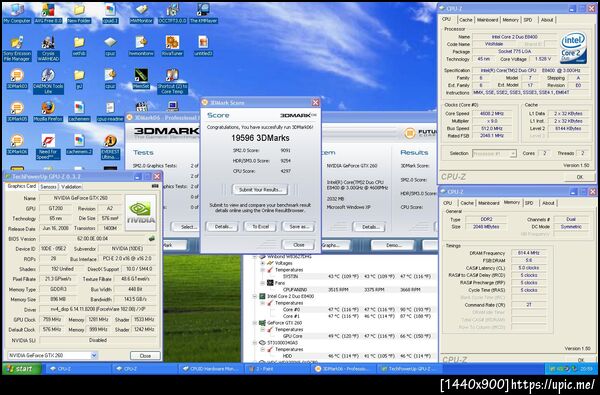This screenshot has width=600, height=395.
Task: Collapse Fans node in HWMonitor tree
Action: click(x=262, y=283)
